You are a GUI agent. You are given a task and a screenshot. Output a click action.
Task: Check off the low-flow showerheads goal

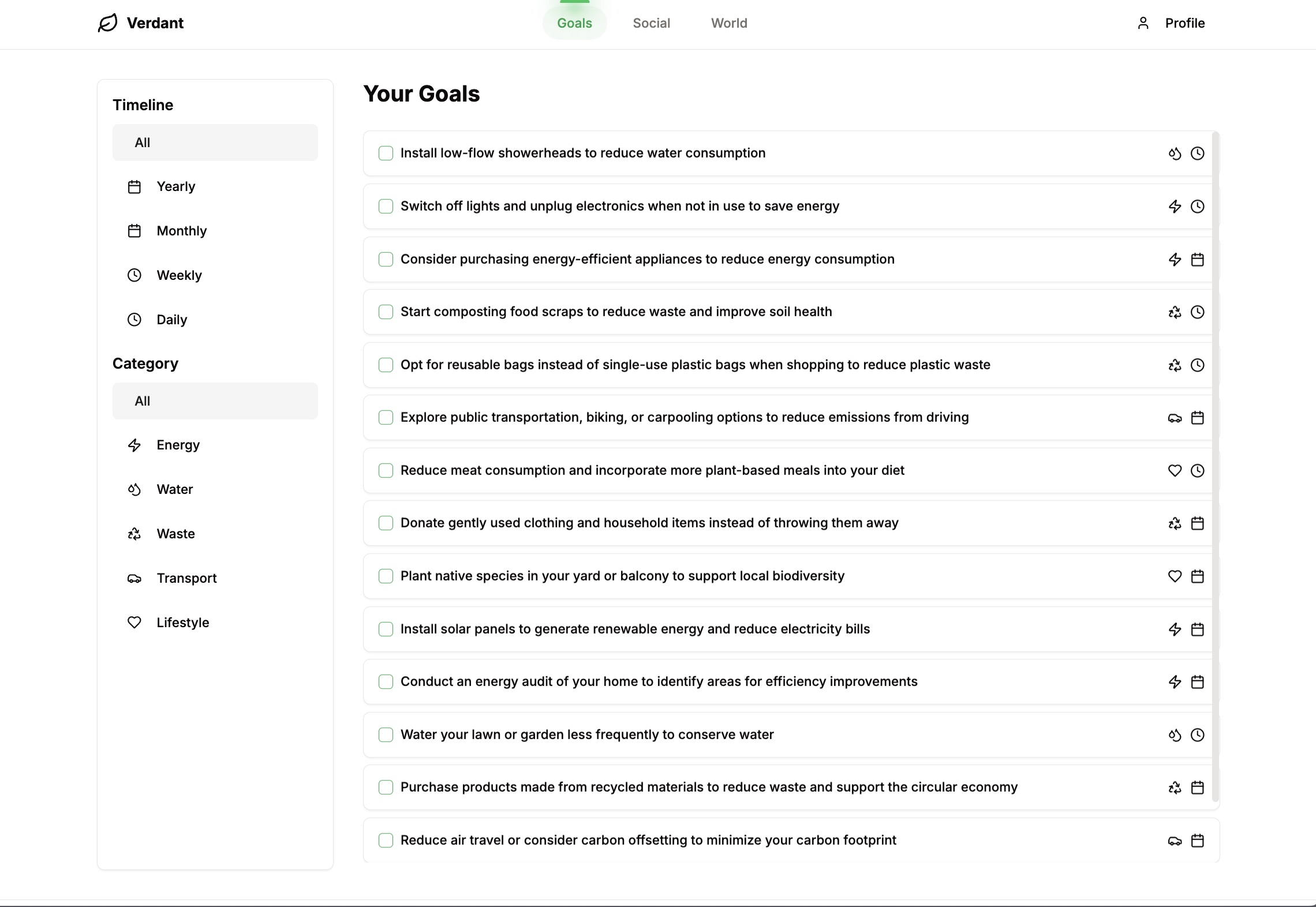(386, 153)
